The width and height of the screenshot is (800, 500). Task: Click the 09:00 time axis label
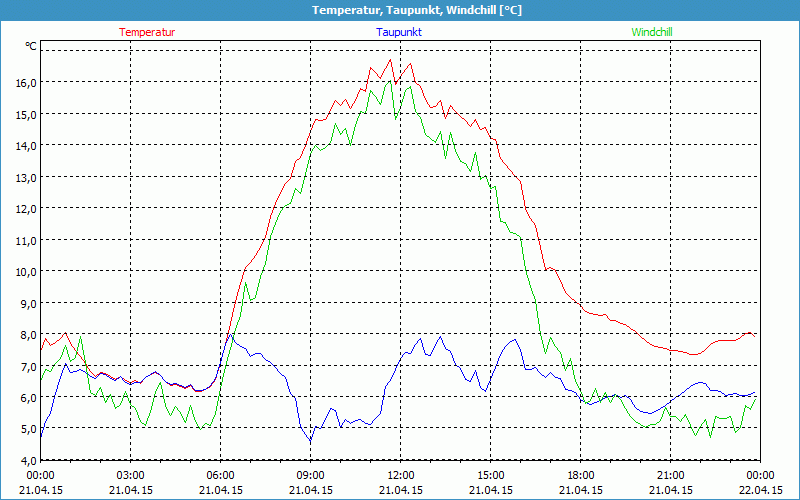click(x=310, y=475)
